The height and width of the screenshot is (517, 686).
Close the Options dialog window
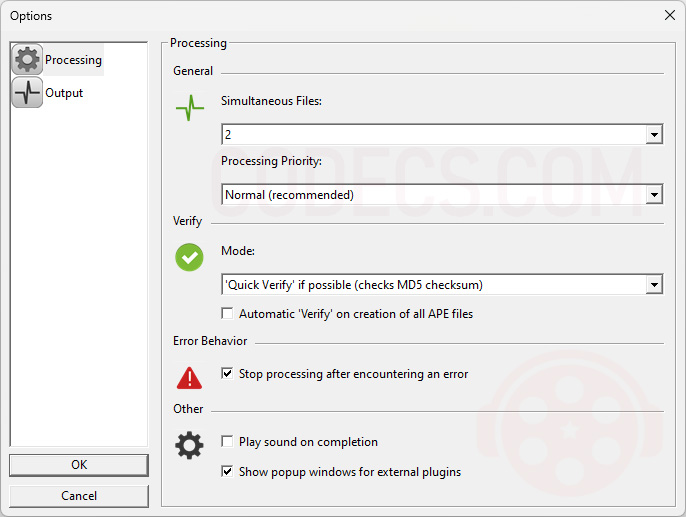pos(669,15)
